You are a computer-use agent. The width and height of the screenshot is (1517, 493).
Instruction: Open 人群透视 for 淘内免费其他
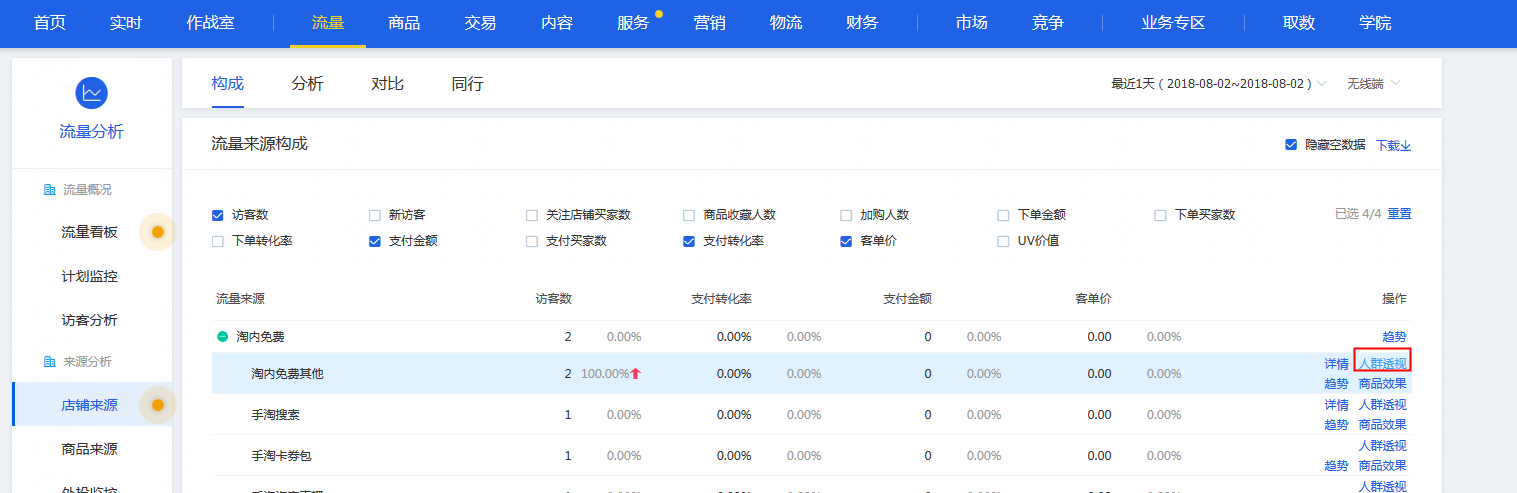point(1382,364)
